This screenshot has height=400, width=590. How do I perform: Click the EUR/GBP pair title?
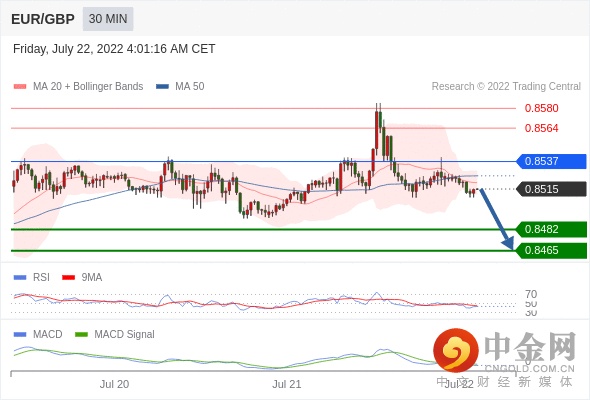pyautogui.click(x=43, y=19)
